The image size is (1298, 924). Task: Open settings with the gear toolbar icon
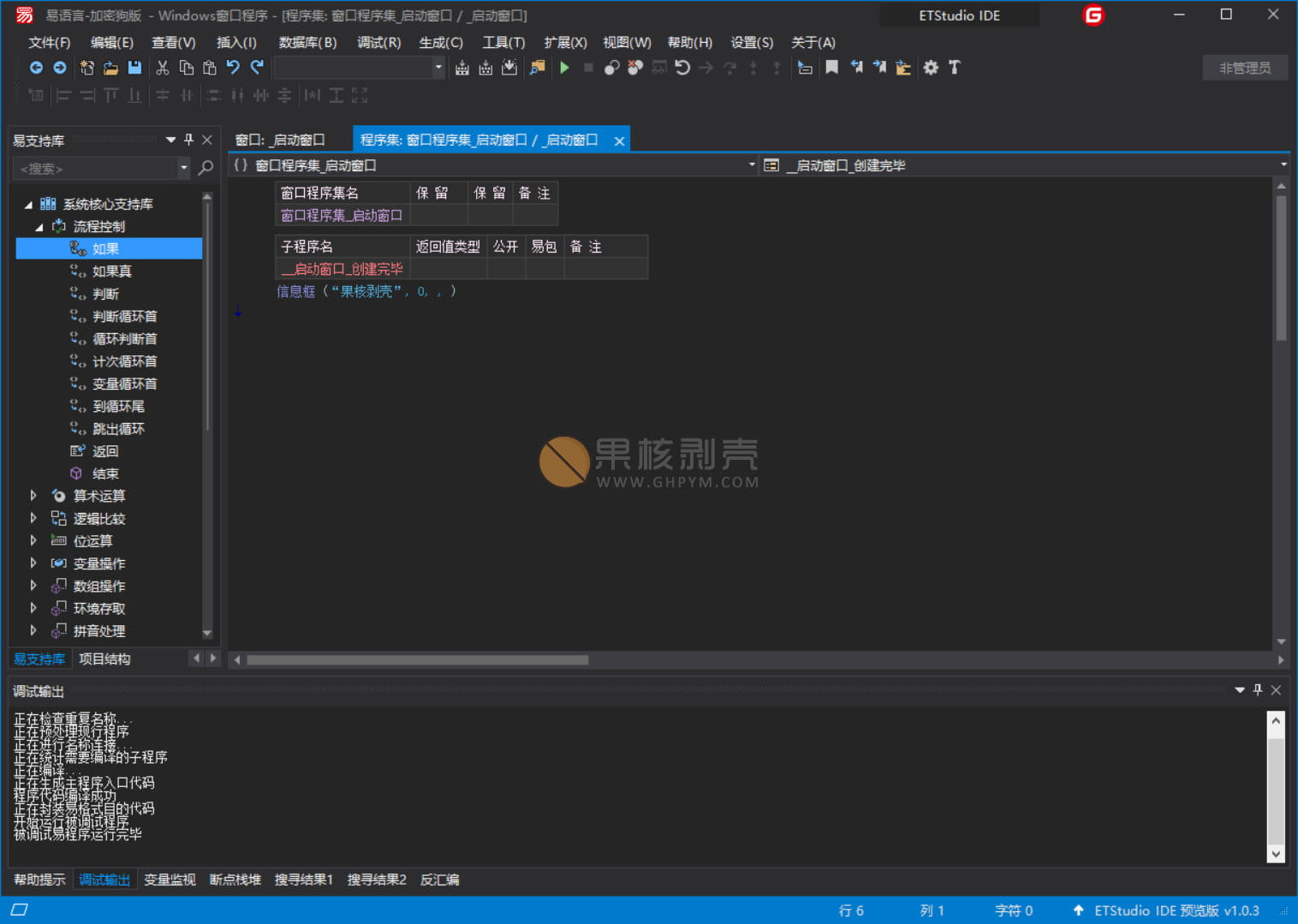(931, 68)
